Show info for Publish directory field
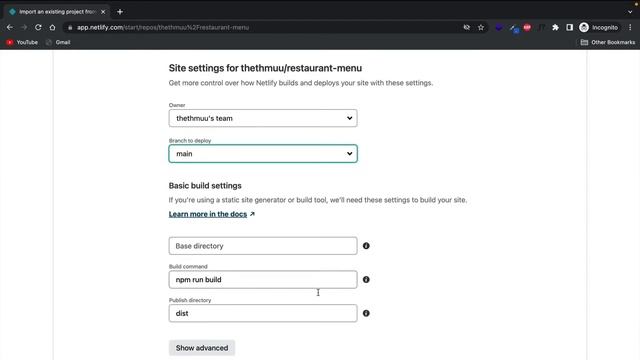Screen dimensions: 640x360 click(366, 313)
